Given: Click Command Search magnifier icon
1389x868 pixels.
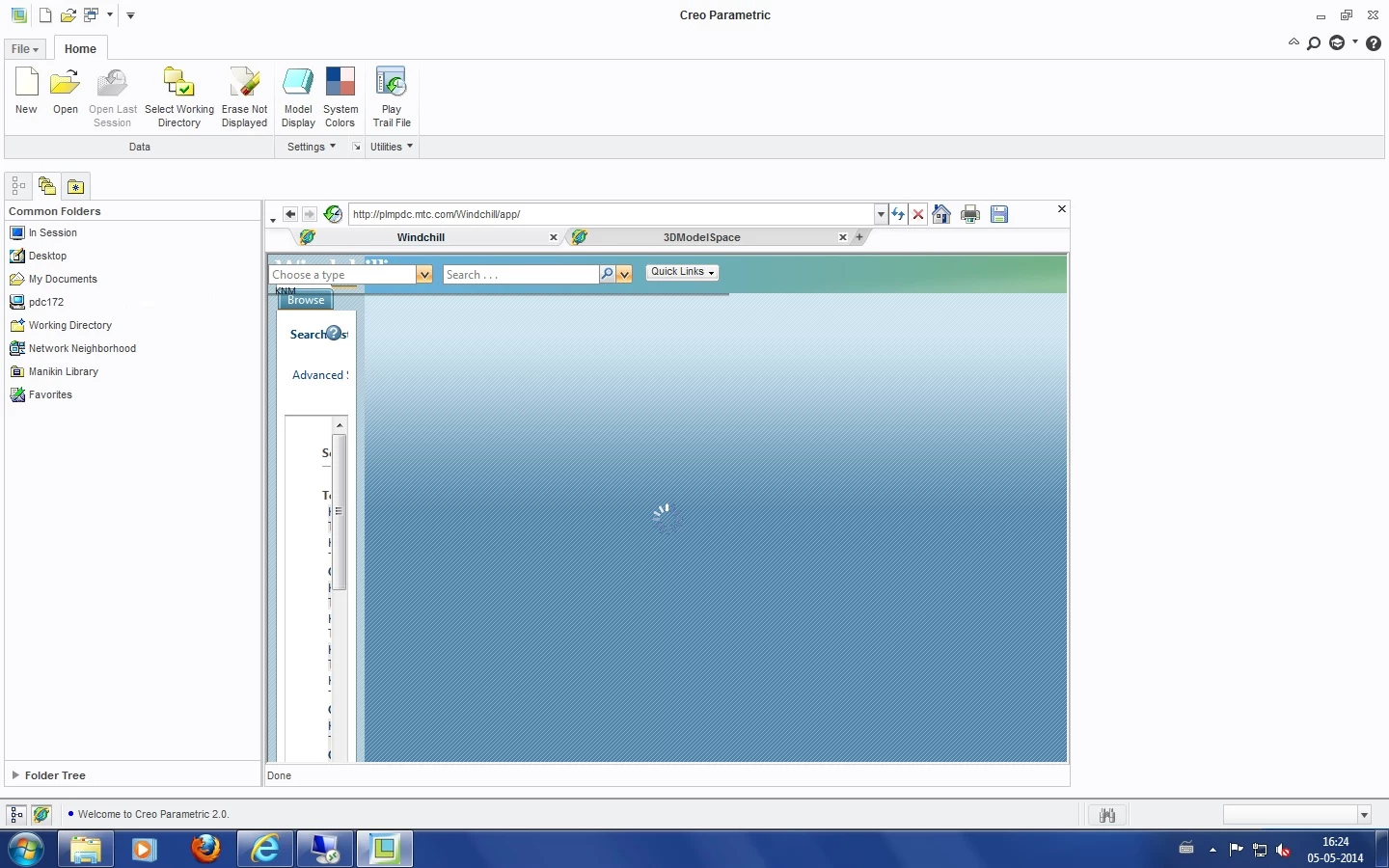Looking at the screenshot, I should click(x=1314, y=43).
